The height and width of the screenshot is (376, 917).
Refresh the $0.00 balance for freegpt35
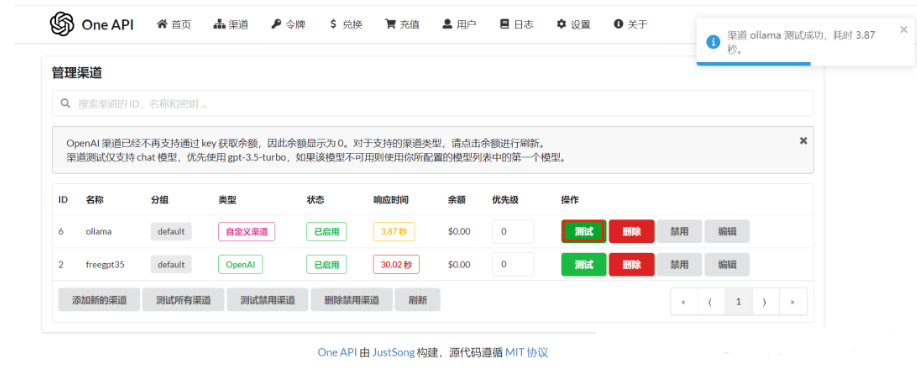coord(459,264)
